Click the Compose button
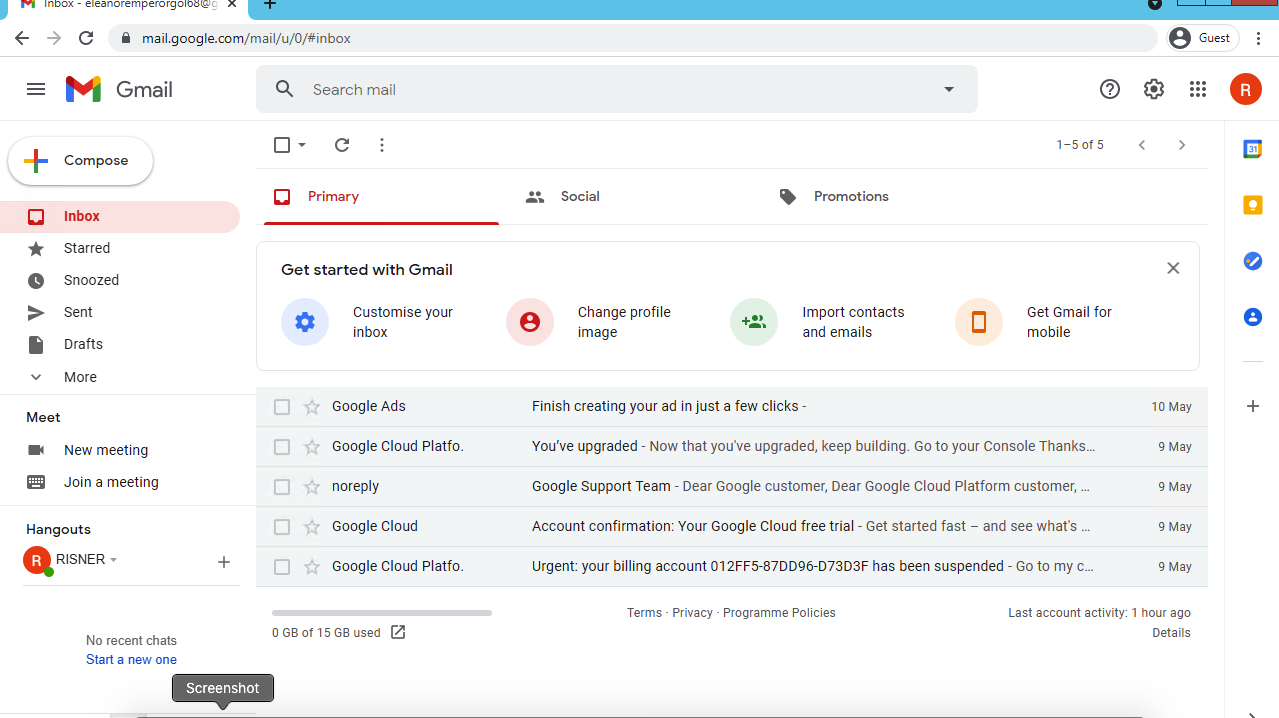The height and width of the screenshot is (718, 1279). tap(80, 161)
